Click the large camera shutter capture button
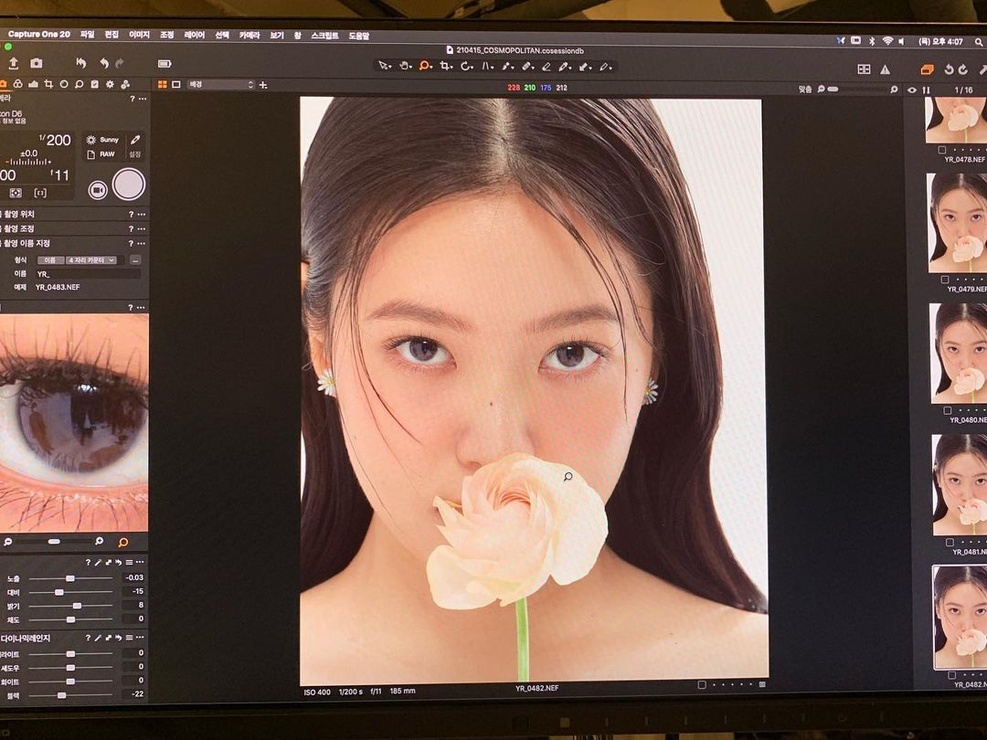987x740 pixels. pos(128,184)
